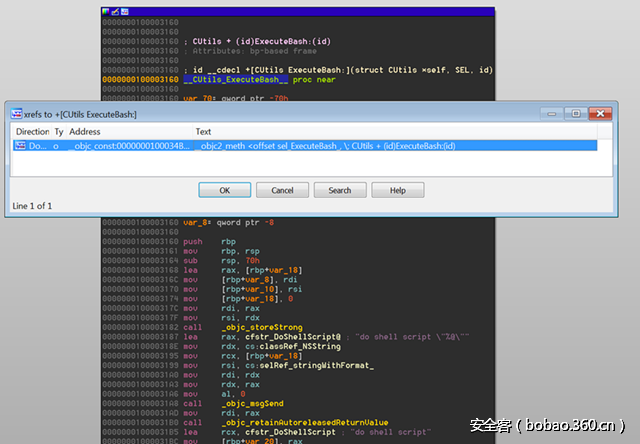640x444 pixels.
Task: Sort by the Address column header
Action: [x=84, y=131]
